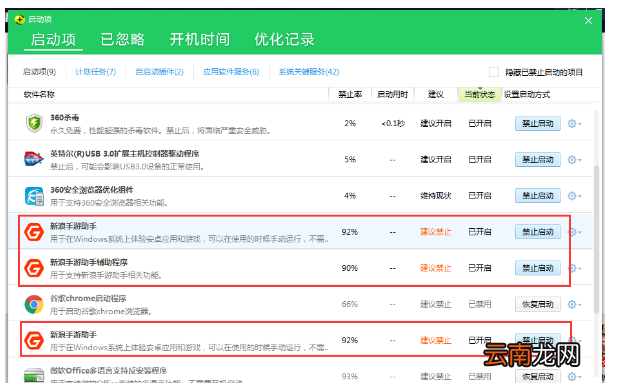Open settings gear for 360杀毒 row
Screen dimensions: 617x383
[574, 124]
